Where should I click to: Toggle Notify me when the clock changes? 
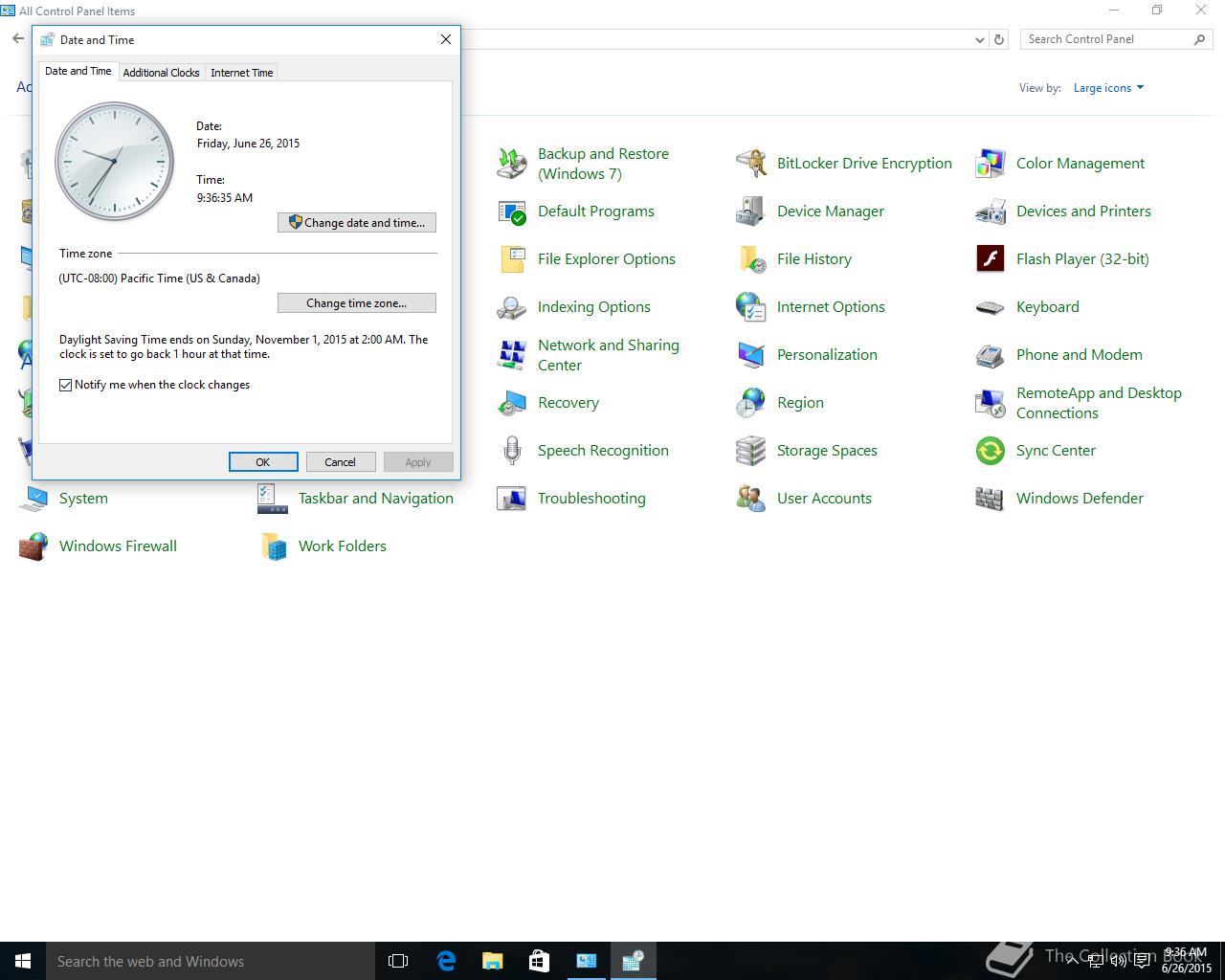click(x=66, y=385)
